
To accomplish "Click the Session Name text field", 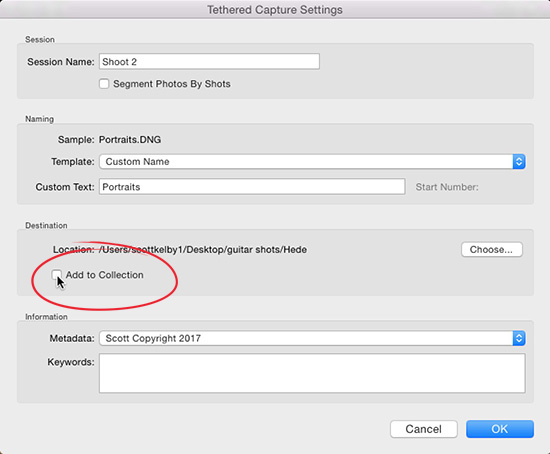I will (209, 62).
